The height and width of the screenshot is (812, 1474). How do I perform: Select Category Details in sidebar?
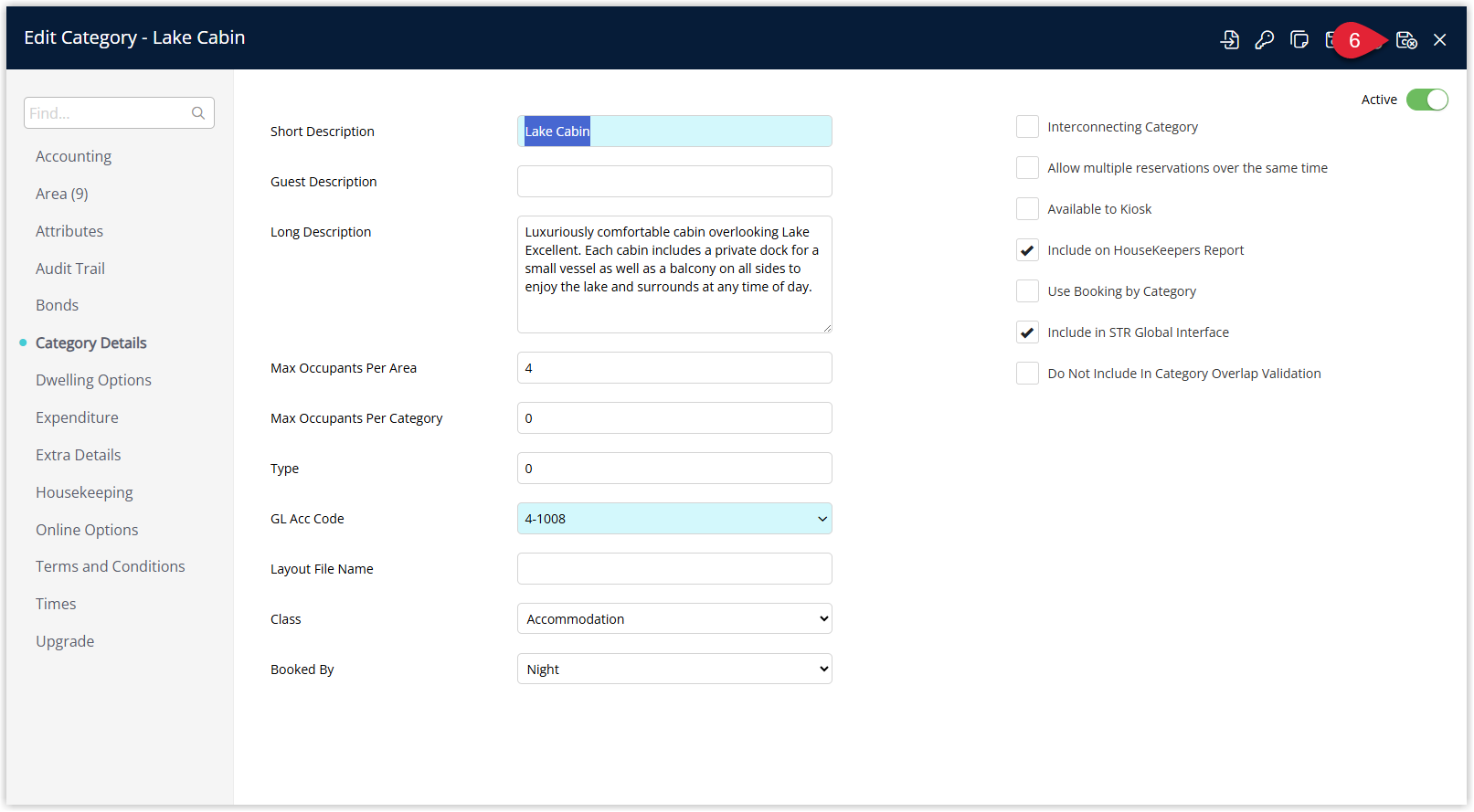click(x=91, y=343)
